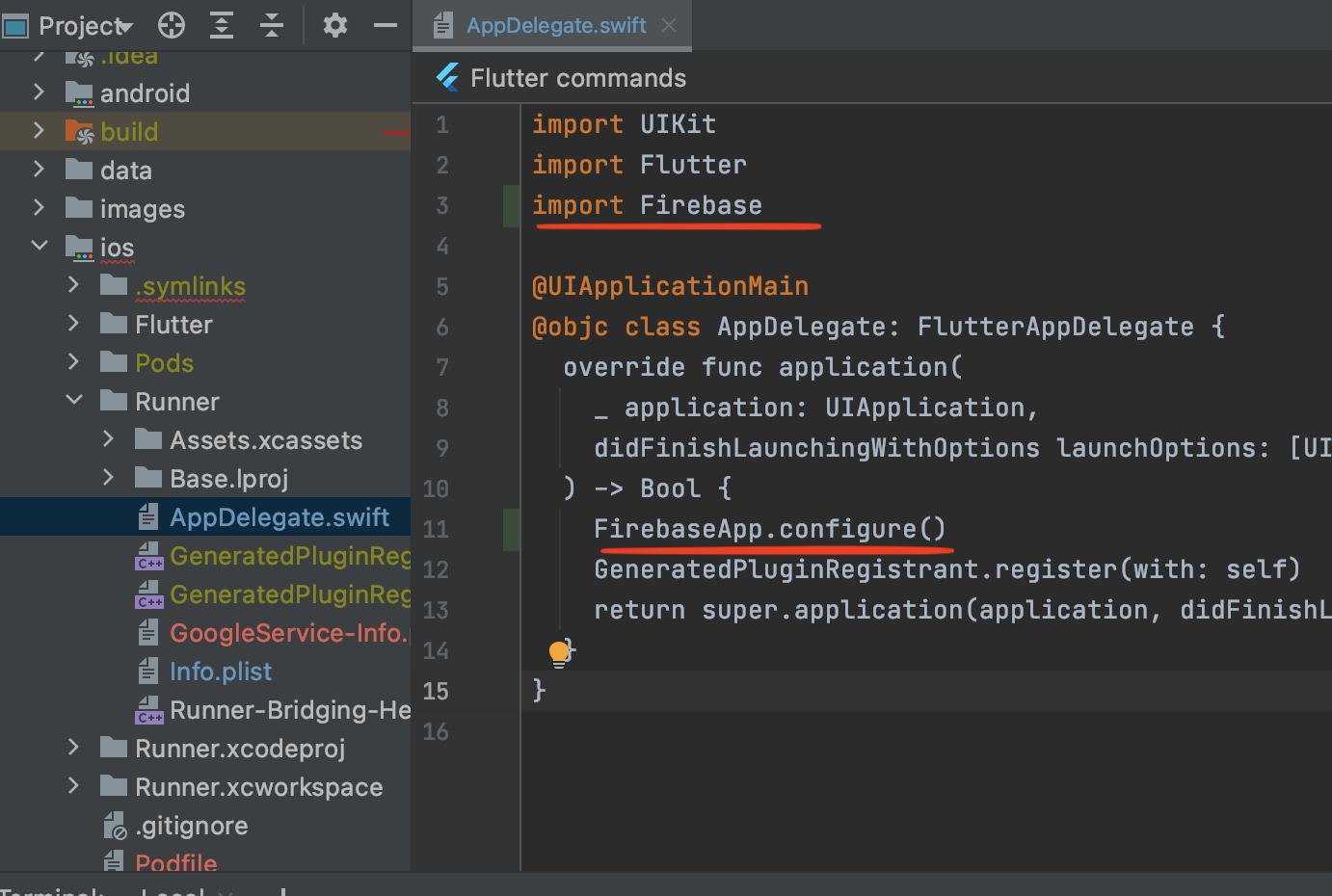Select the data folder in tree
This screenshot has height=896, width=1332.
126,171
